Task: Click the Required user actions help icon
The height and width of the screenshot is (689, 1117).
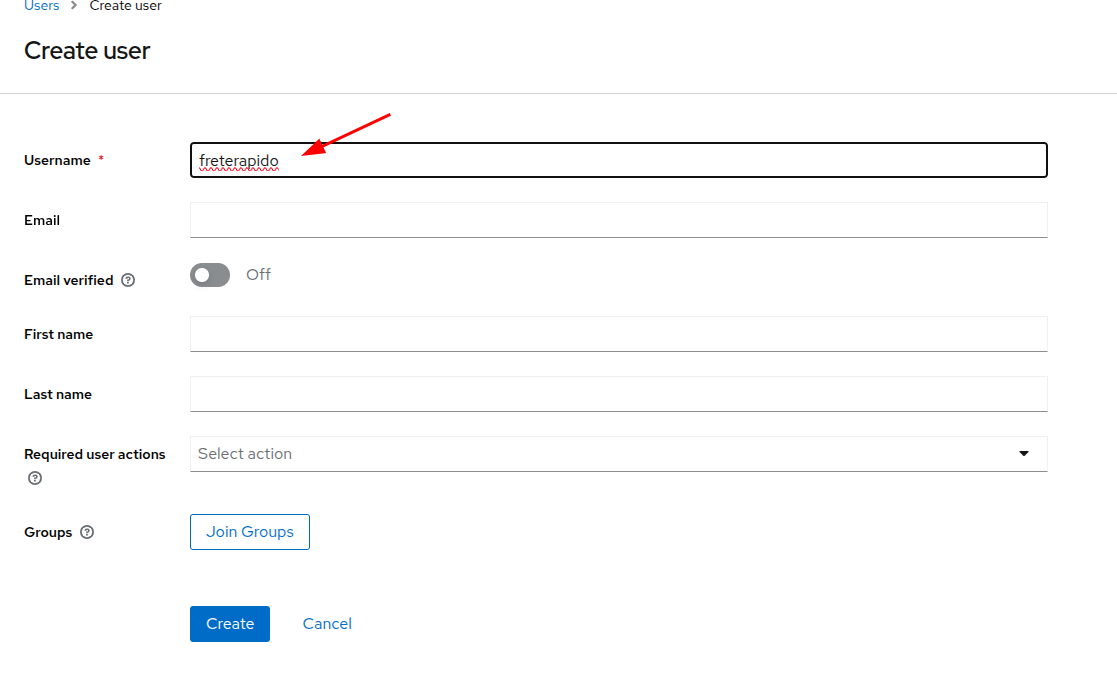Action: [35, 478]
